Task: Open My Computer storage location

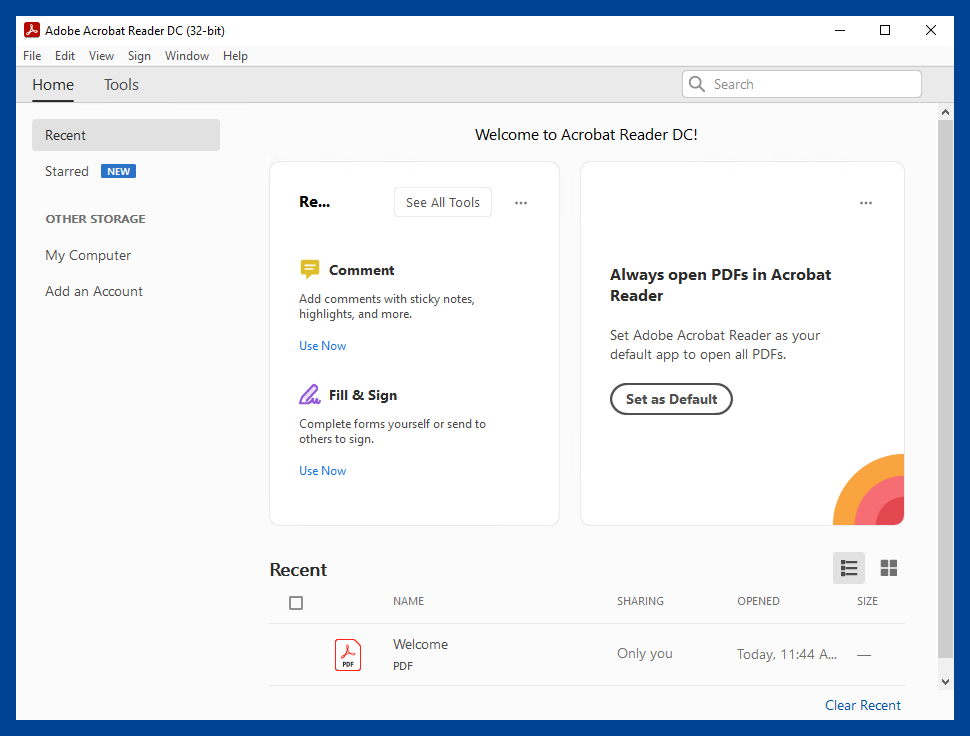Action: (88, 255)
